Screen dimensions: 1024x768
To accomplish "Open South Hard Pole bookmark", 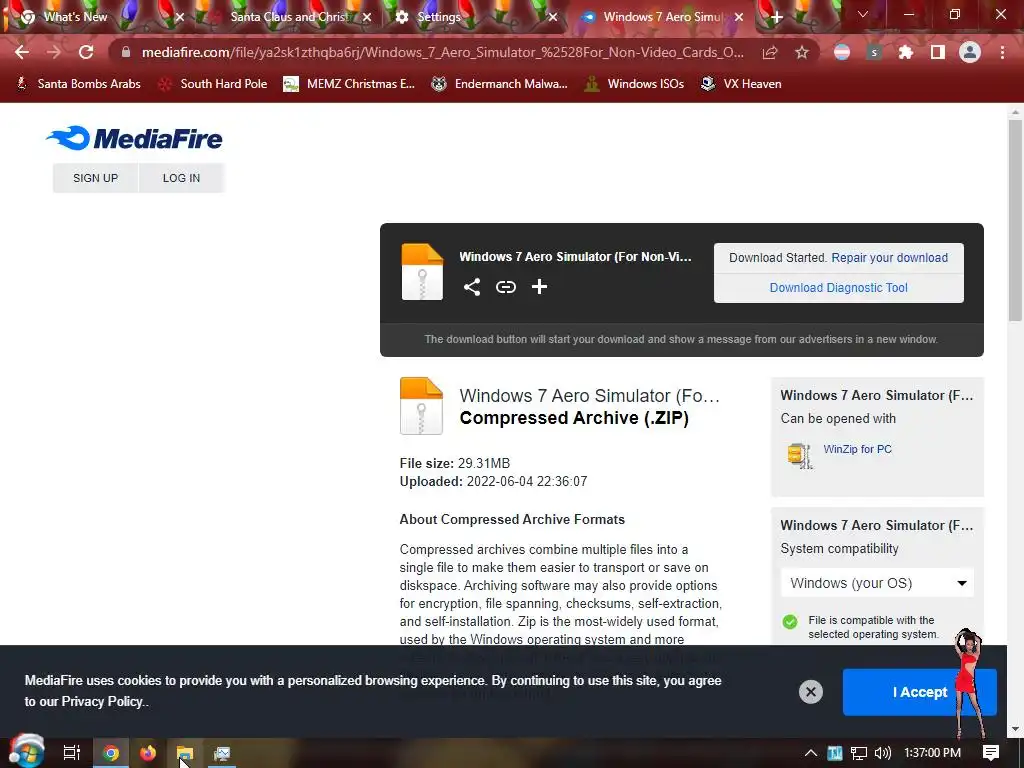I will [214, 84].
